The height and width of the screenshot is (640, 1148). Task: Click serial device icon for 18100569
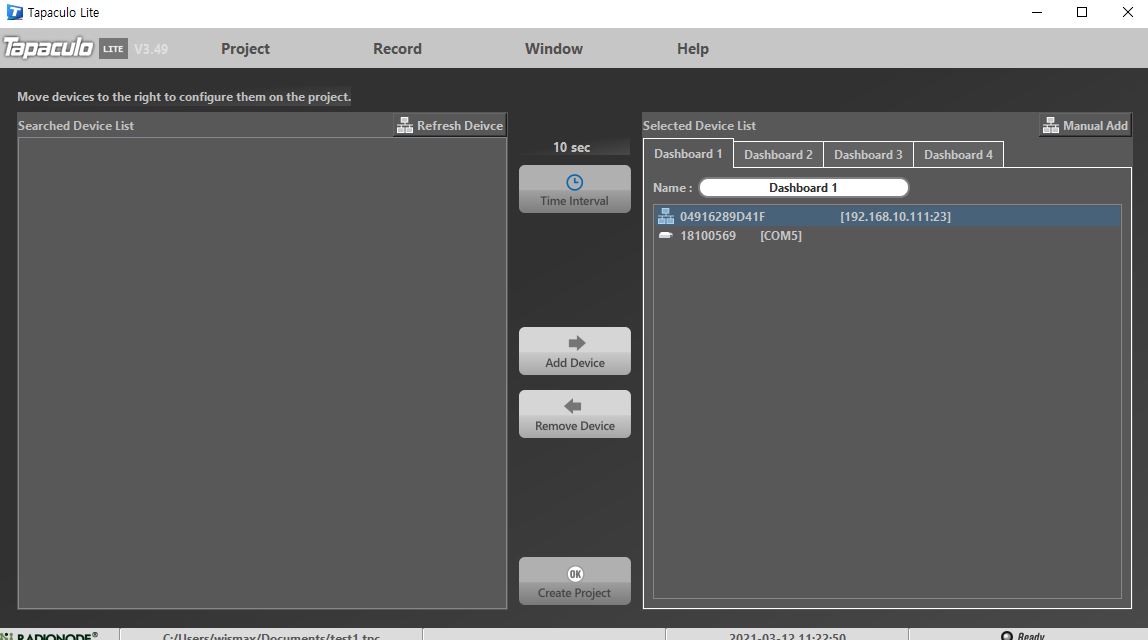(x=666, y=235)
